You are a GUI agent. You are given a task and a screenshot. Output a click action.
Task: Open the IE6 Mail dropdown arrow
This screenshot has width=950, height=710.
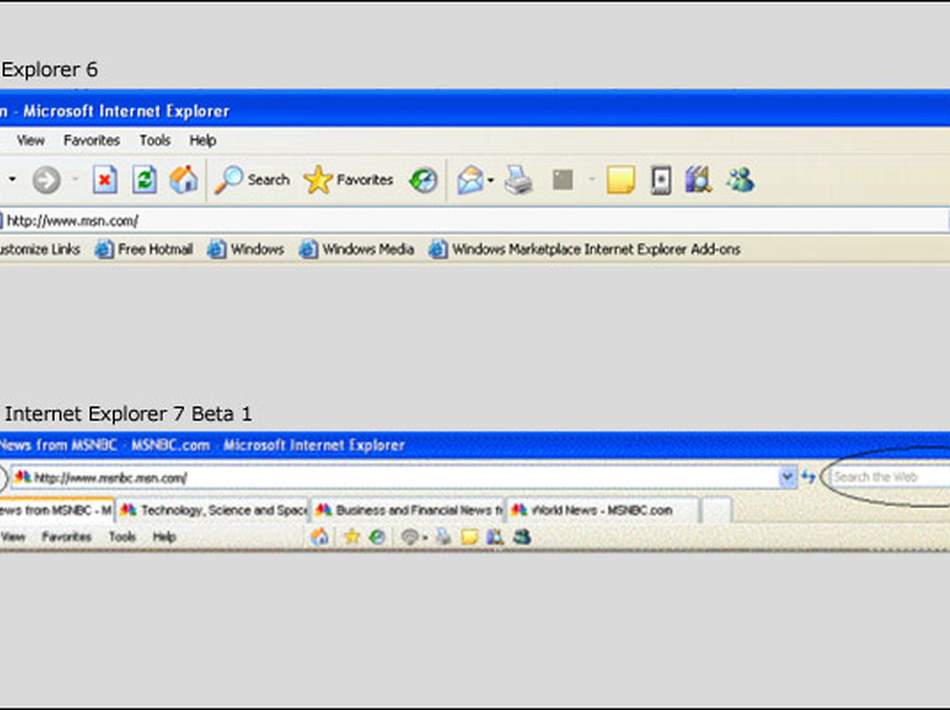click(490, 180)
